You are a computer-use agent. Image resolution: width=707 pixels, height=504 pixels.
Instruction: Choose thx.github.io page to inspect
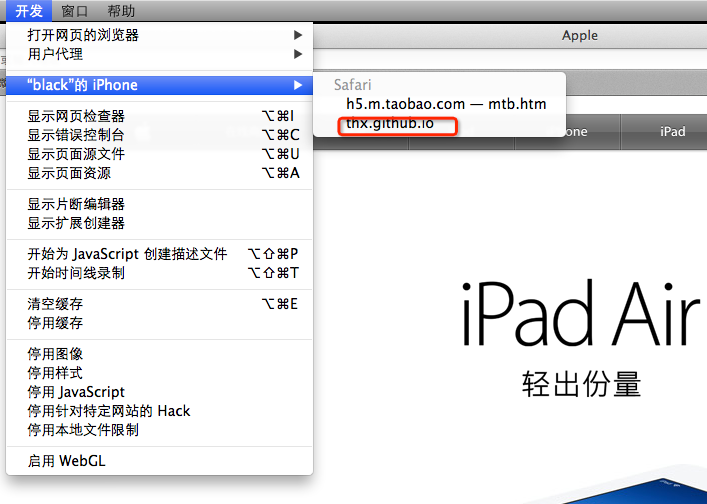tap(440, 123)
